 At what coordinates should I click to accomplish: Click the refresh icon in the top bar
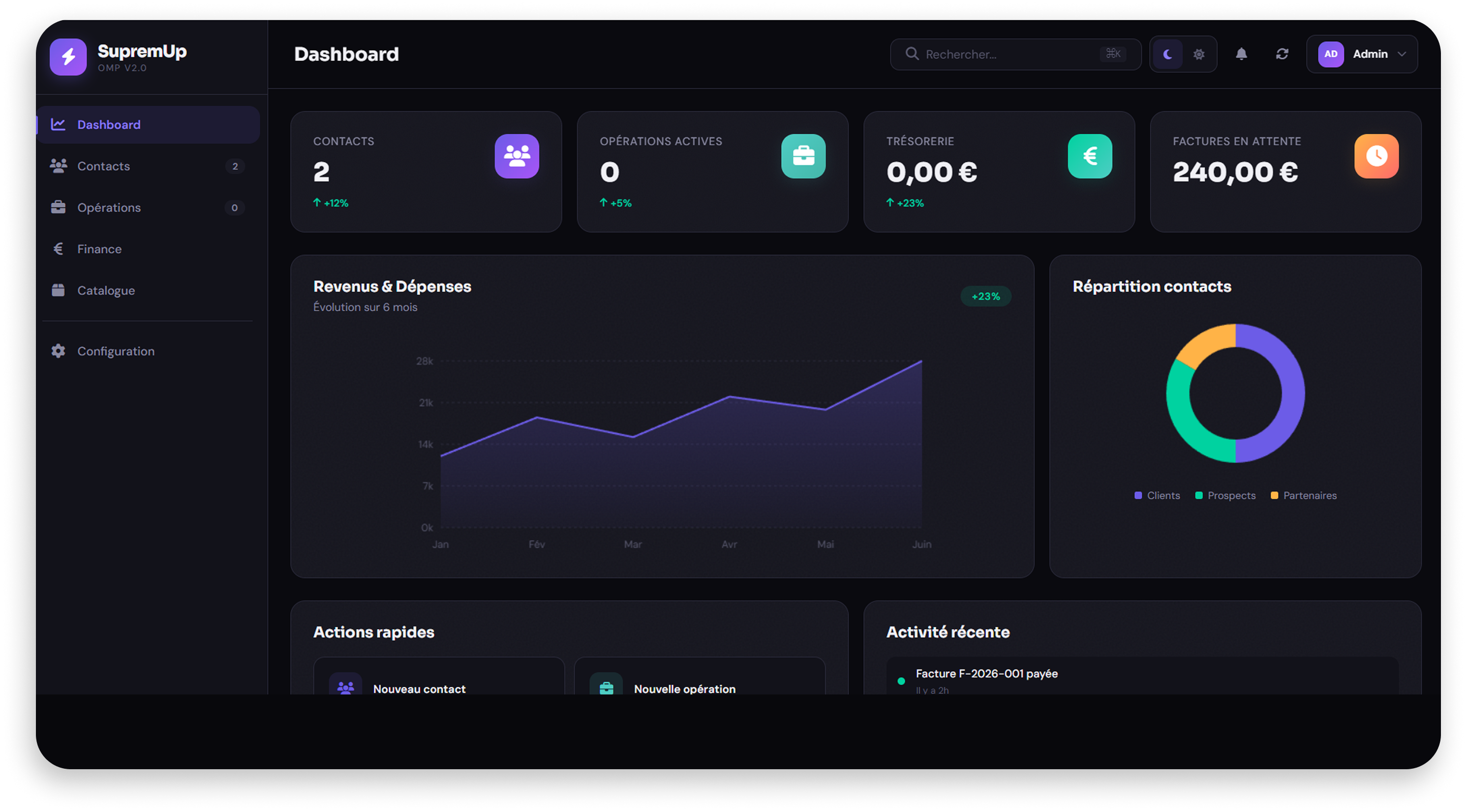[1282, 54]
